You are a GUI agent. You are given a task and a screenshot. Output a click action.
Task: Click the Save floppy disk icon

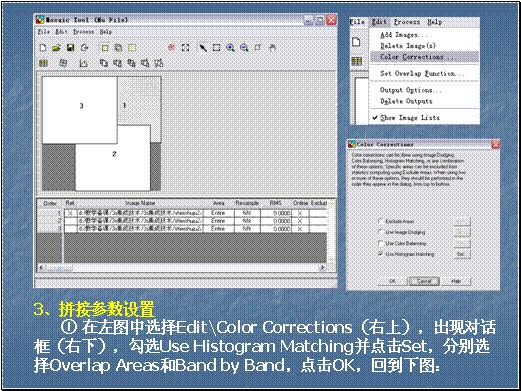[x=70, y=48]
